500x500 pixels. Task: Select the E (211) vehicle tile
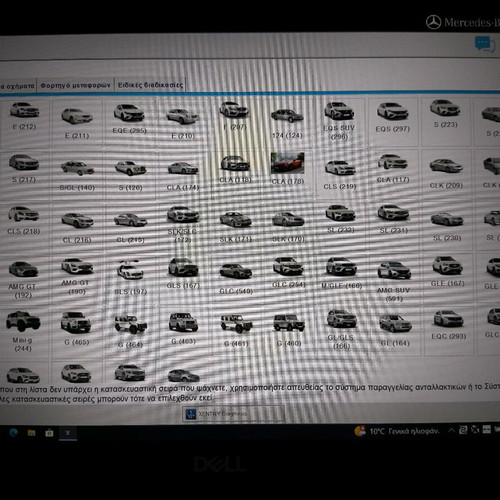coord(77,123)
